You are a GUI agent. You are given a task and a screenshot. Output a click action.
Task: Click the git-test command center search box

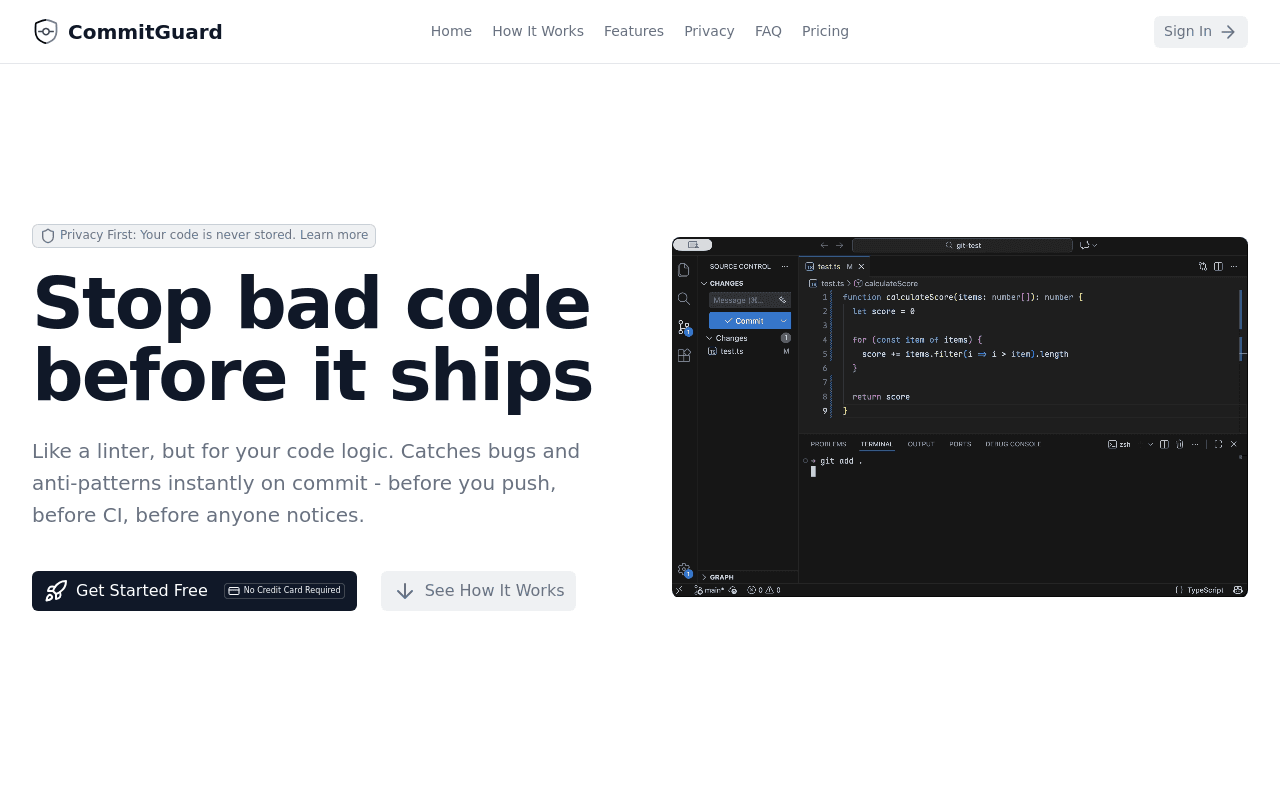coord(962,245)
